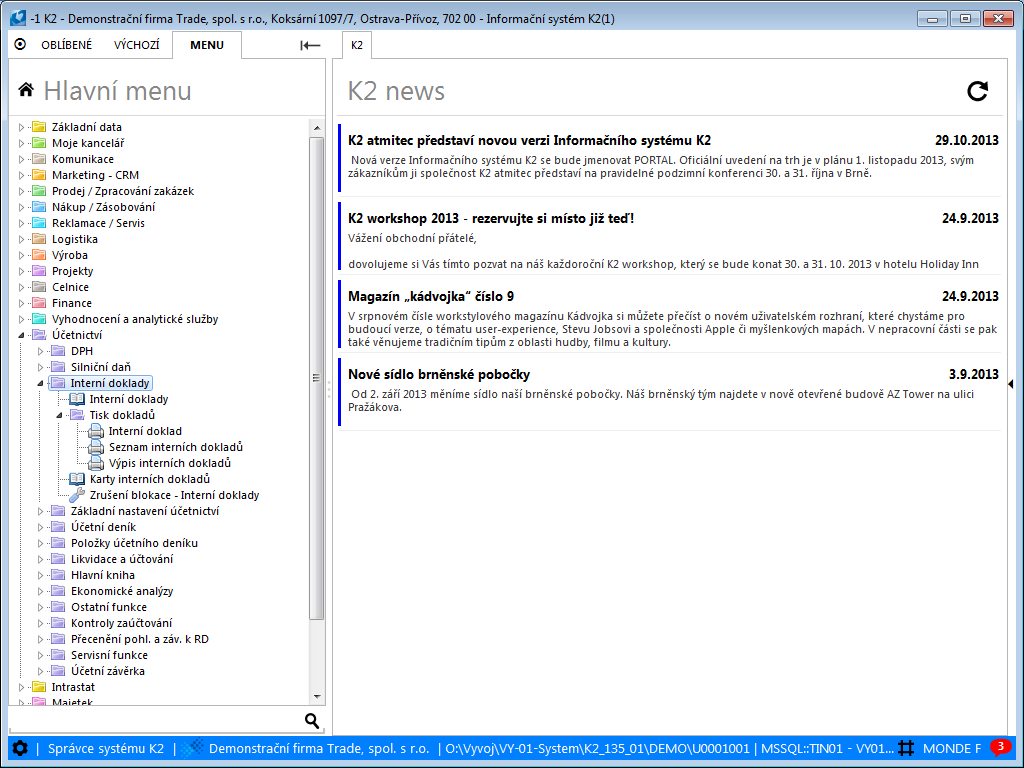Click the printer icon for Interní doklad
Viewport: 1024px width, 768px height.
[96, 431]
